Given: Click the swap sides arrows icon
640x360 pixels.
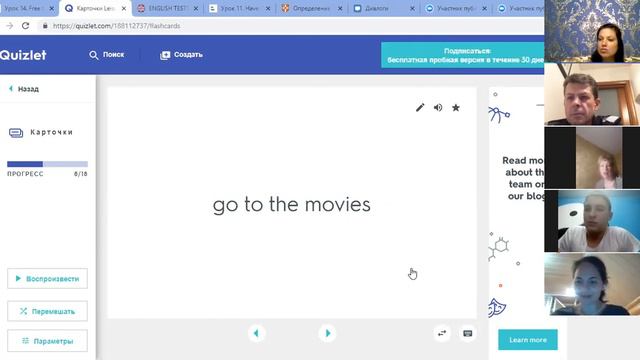Looking at the screenshot, I should point(442,333).
